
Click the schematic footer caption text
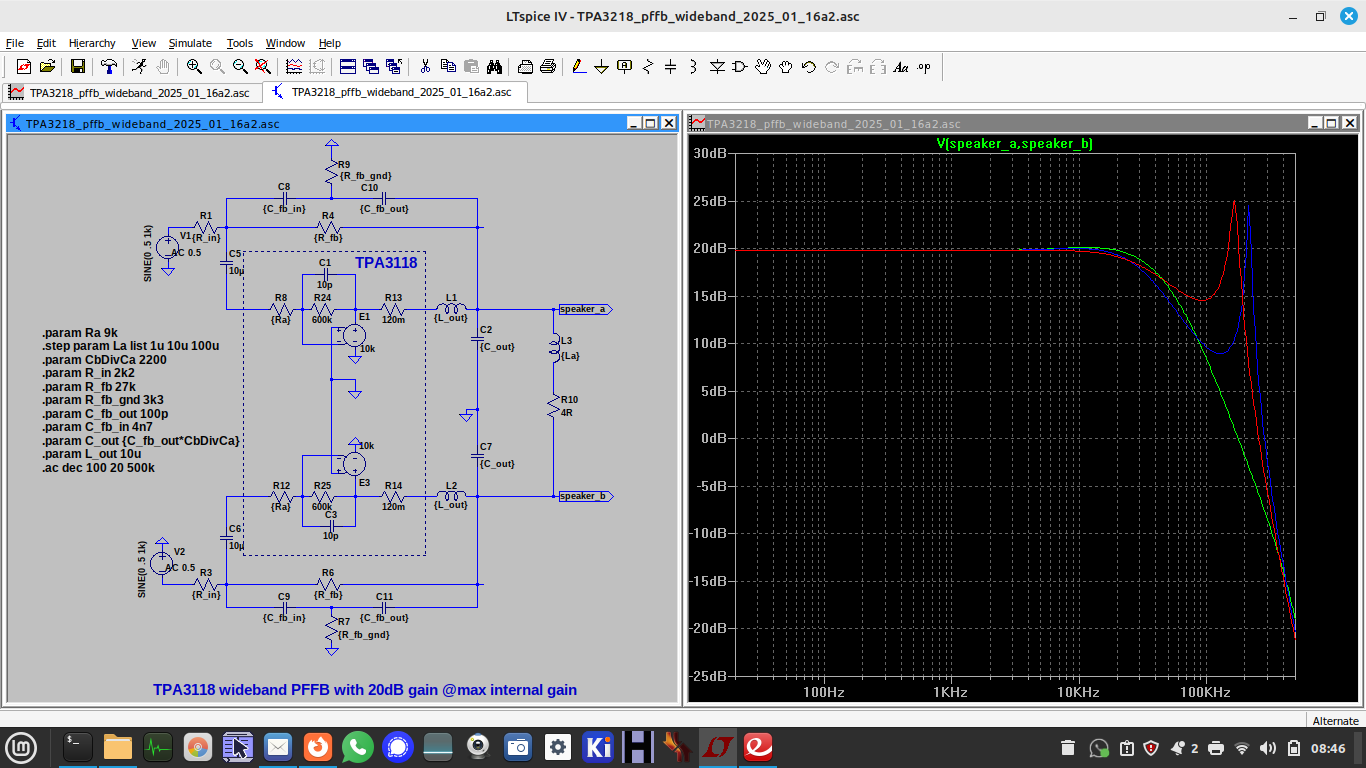[364, 690]
